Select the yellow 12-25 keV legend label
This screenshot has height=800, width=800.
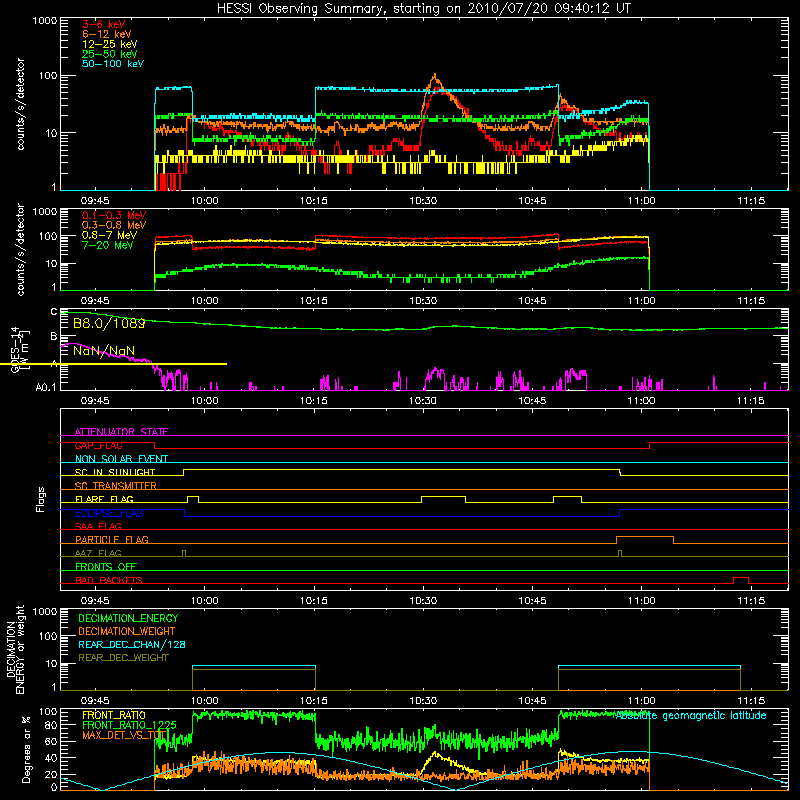point(110,44)
